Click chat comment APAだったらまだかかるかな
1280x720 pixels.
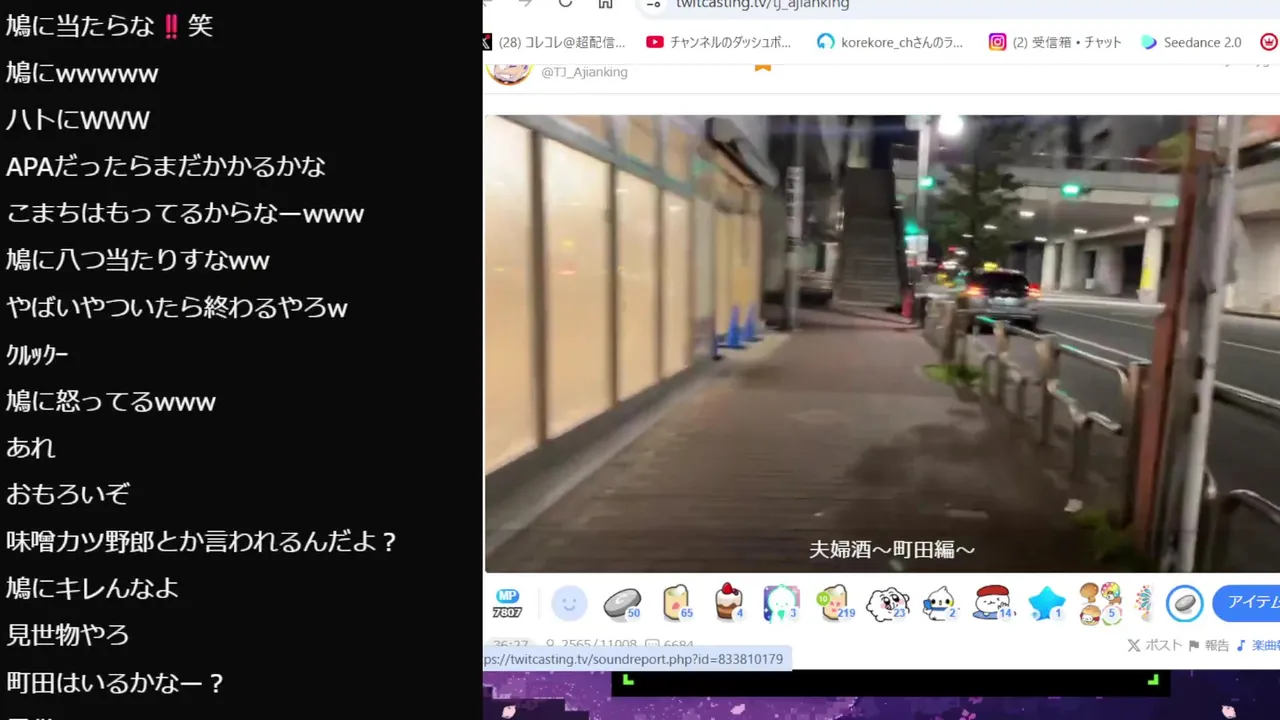pos(166,166)
